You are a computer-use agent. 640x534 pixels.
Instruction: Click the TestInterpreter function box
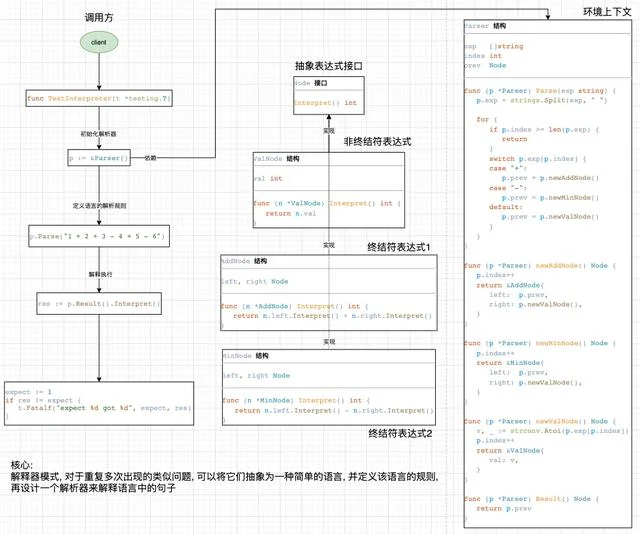click(x=99, y=98)
